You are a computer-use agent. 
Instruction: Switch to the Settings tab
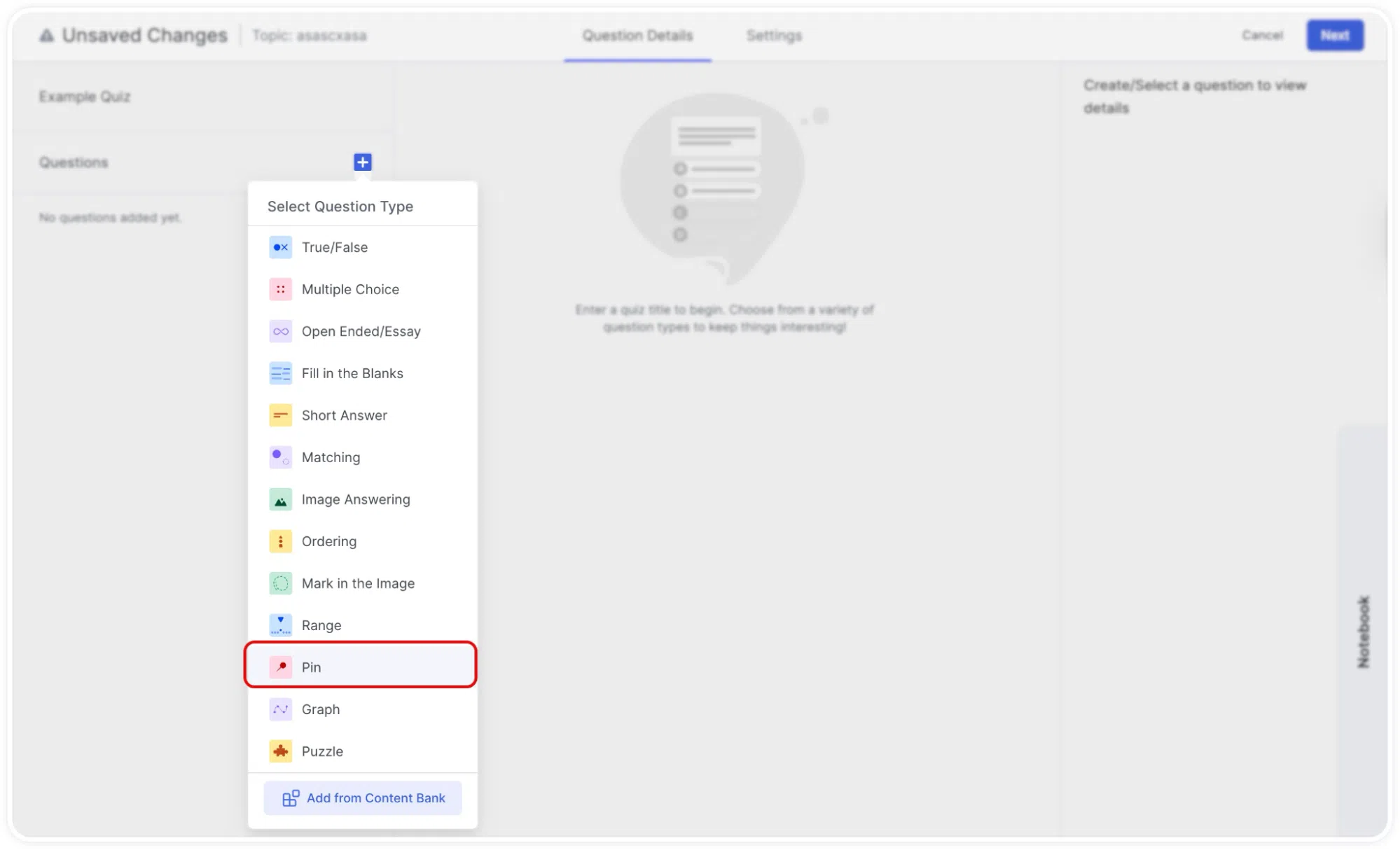coord(774,35)
